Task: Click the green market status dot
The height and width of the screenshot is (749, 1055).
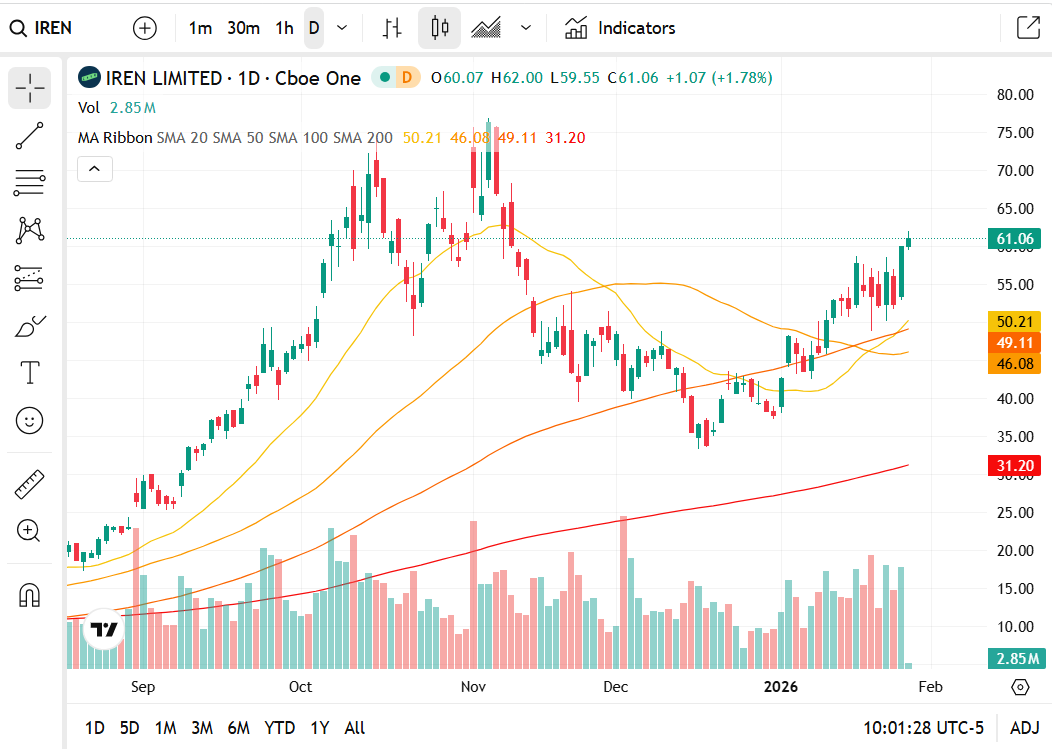Action: pos(385,77)
